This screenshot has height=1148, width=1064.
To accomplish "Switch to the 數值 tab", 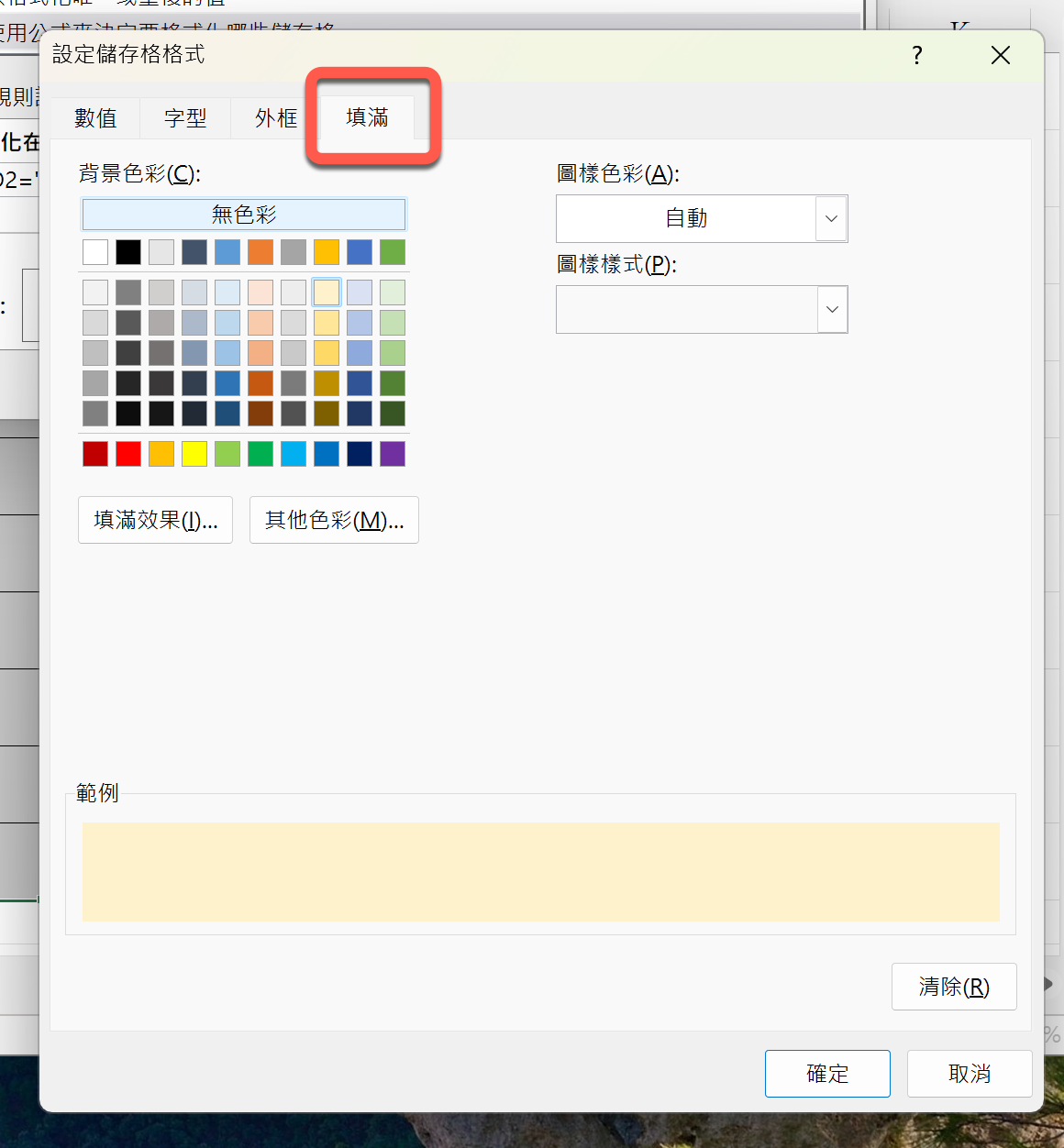I will 95,118.
